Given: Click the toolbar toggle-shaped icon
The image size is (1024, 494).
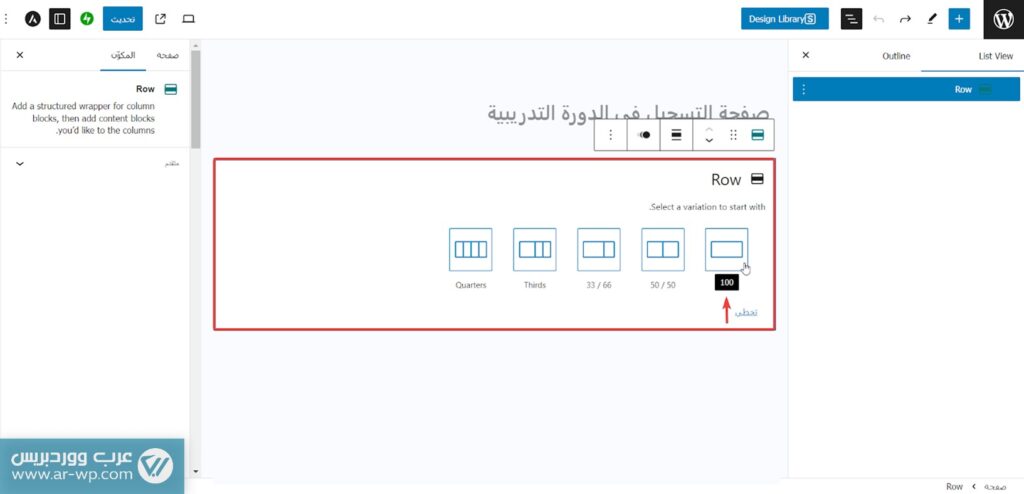Looking at the screenshot, I should pyautogui.click(x=644, y=135).
